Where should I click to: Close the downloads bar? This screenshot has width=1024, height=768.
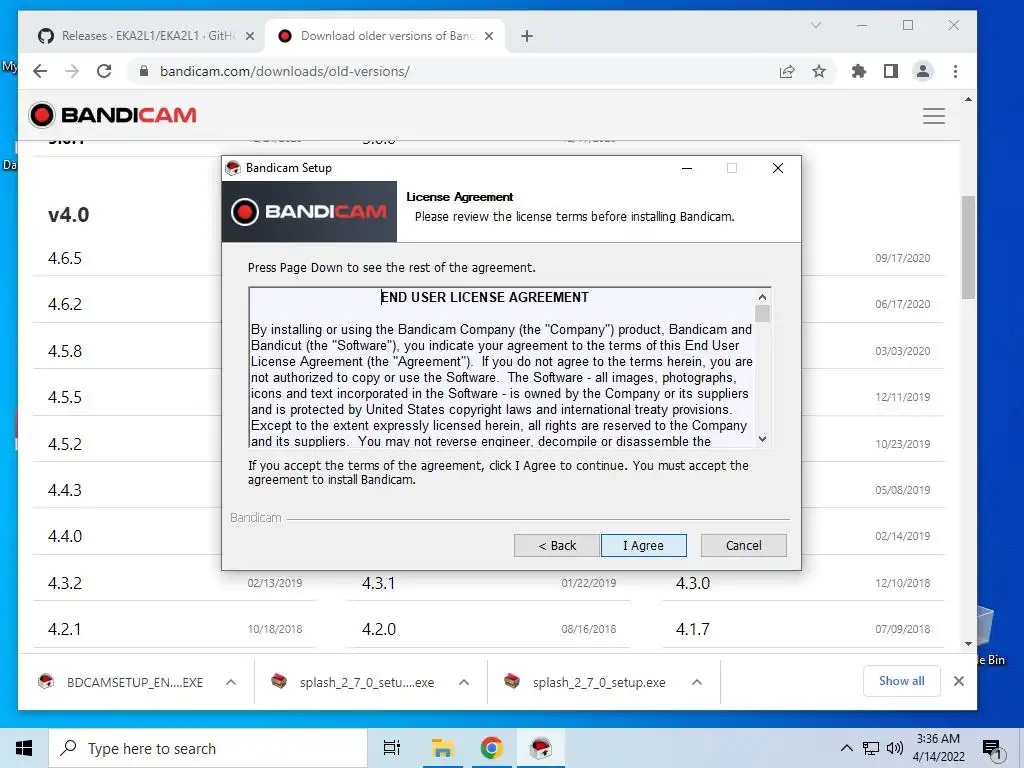click(959, 681)
